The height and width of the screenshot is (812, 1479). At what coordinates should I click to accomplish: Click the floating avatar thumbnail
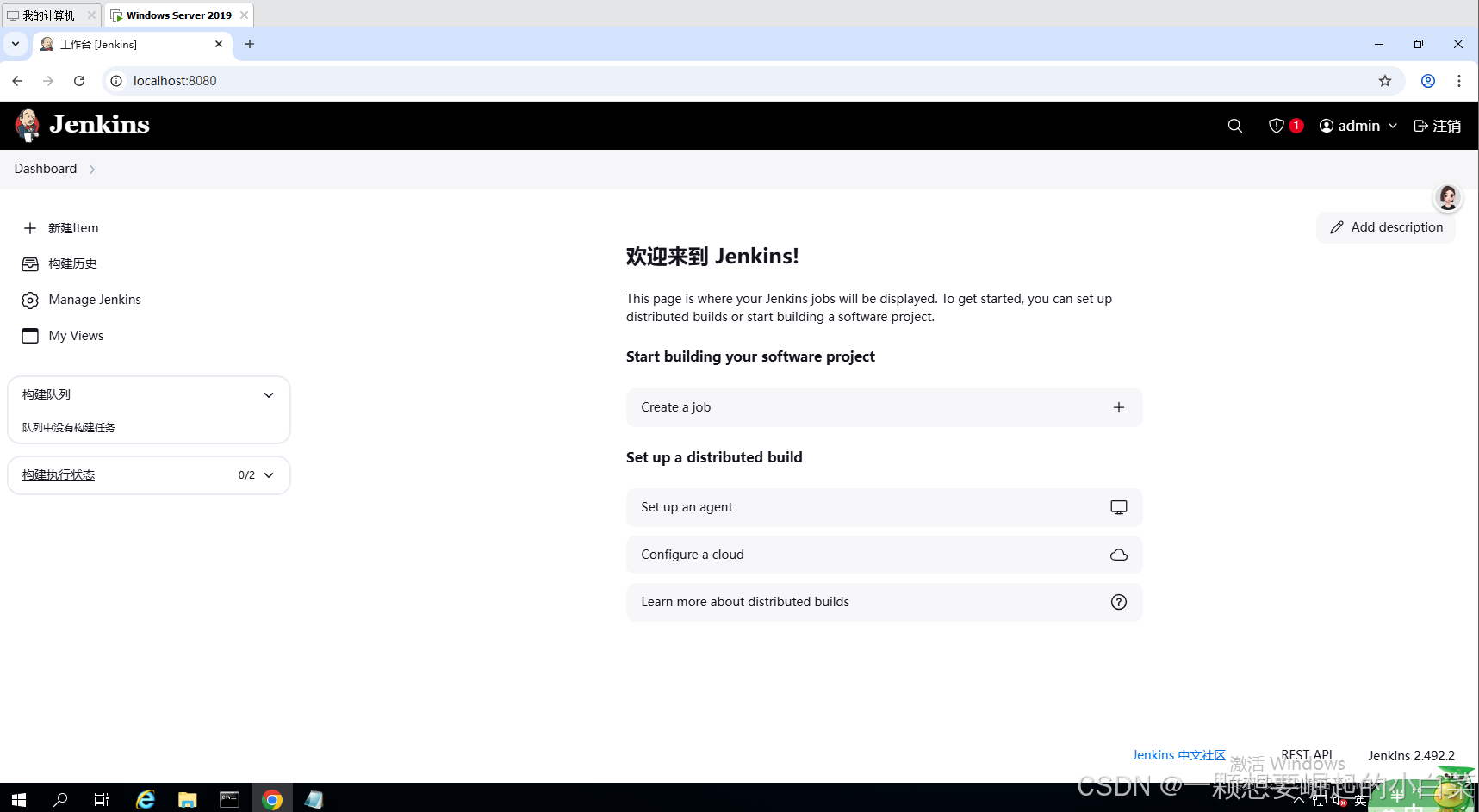coord(1448,198)
